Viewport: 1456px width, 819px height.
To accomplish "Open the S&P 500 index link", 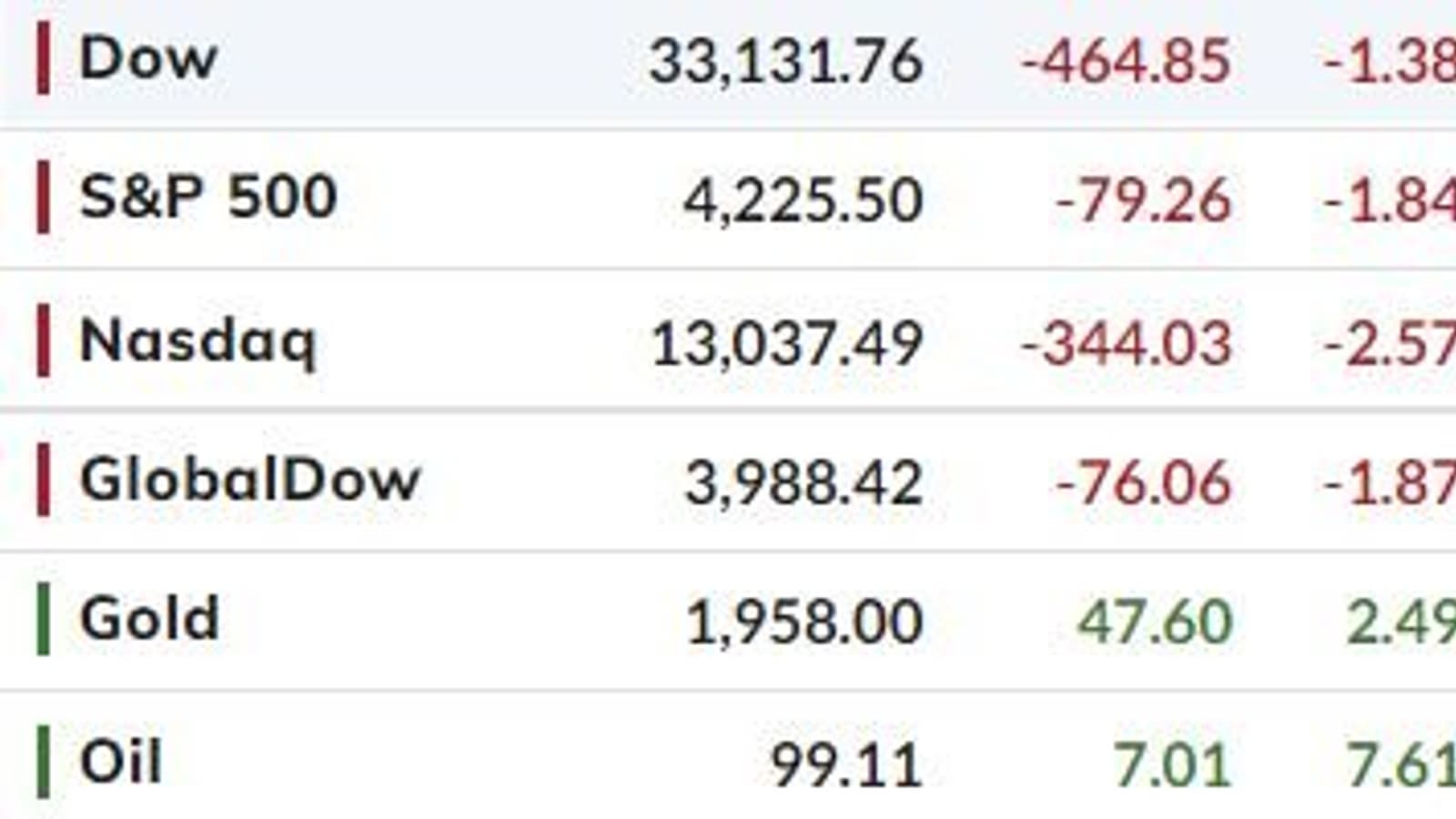I will click(208, 197).
